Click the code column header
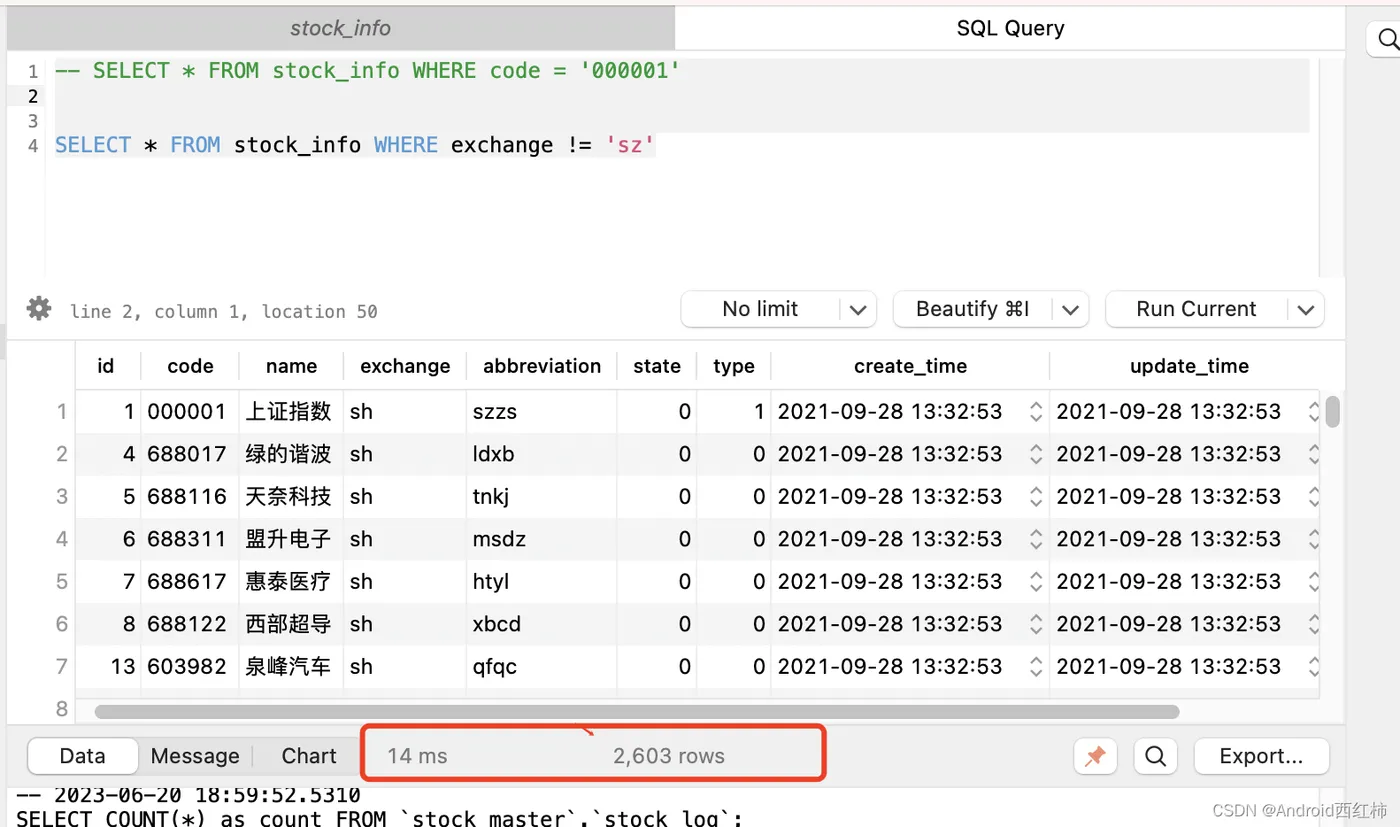This screenshot has width=1400, height=827. pos(190,366)
